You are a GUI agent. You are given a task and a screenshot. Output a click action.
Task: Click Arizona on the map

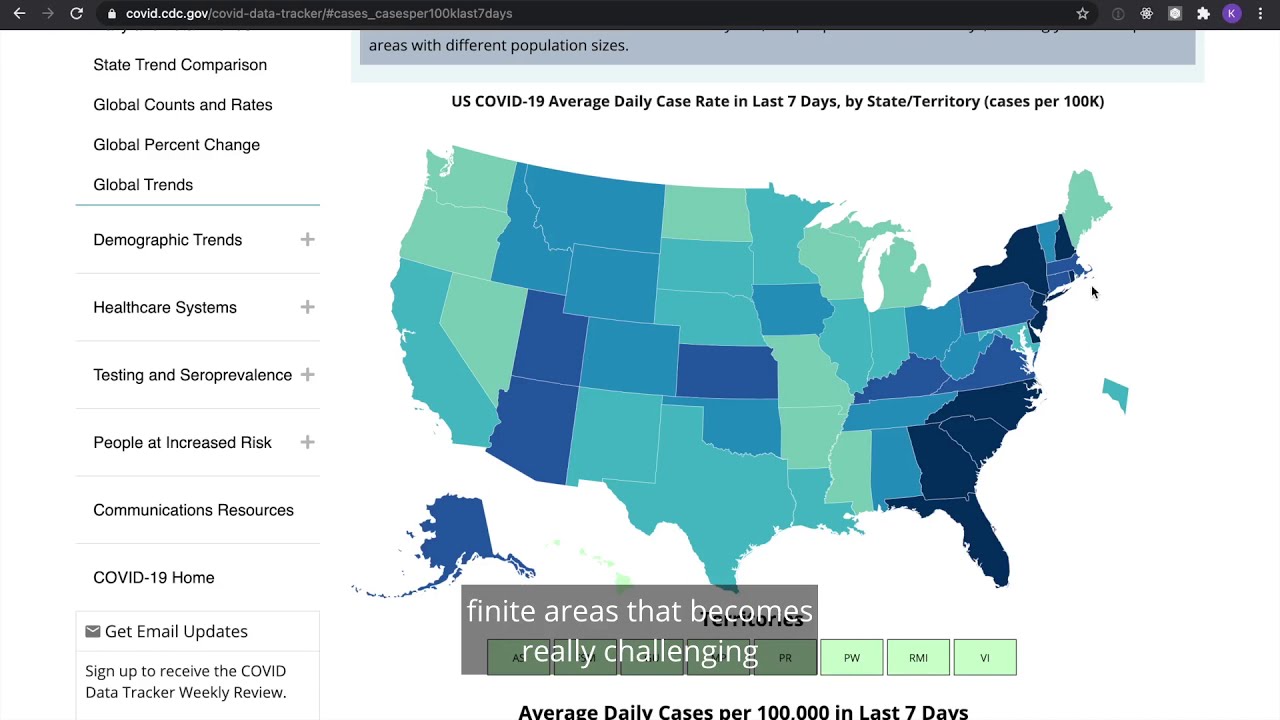click(536, 430)
